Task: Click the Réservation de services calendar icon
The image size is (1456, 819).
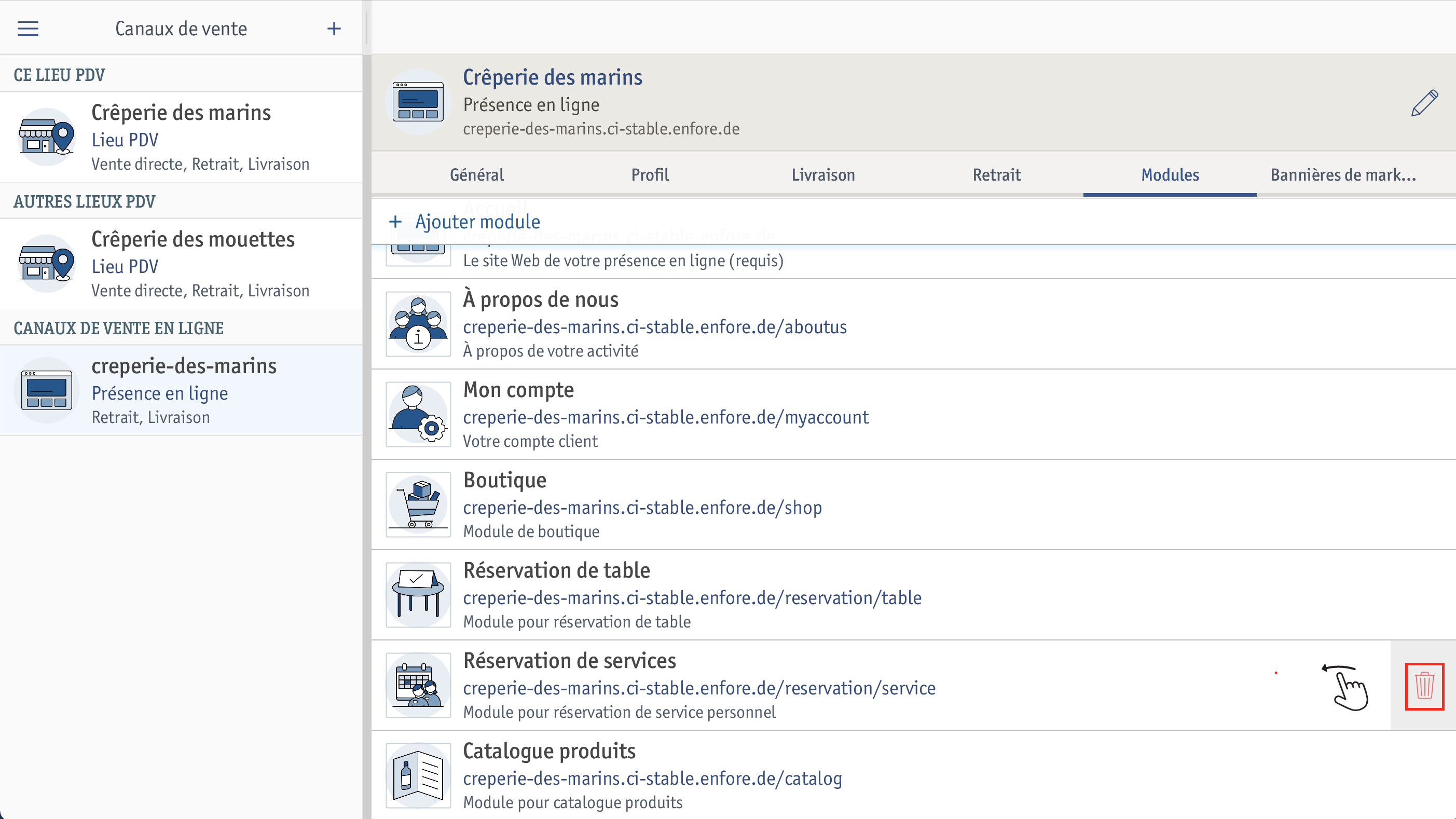Action: tap(418, 685)
